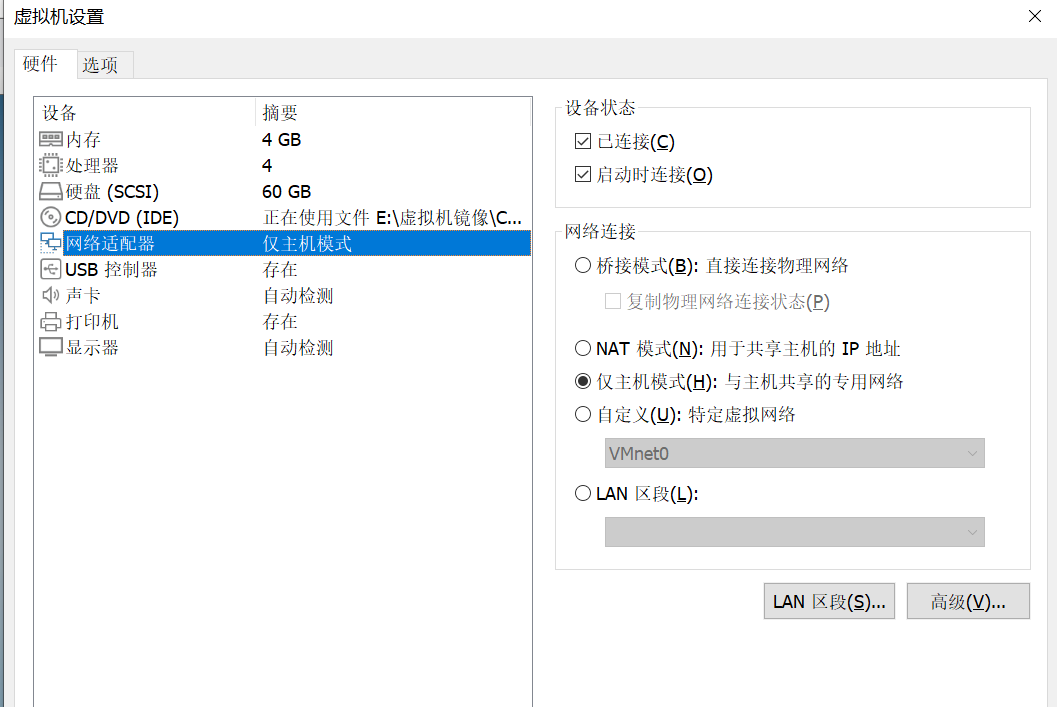Click the 高级(V)... button
1057x707 pixels.
point(968,601)
